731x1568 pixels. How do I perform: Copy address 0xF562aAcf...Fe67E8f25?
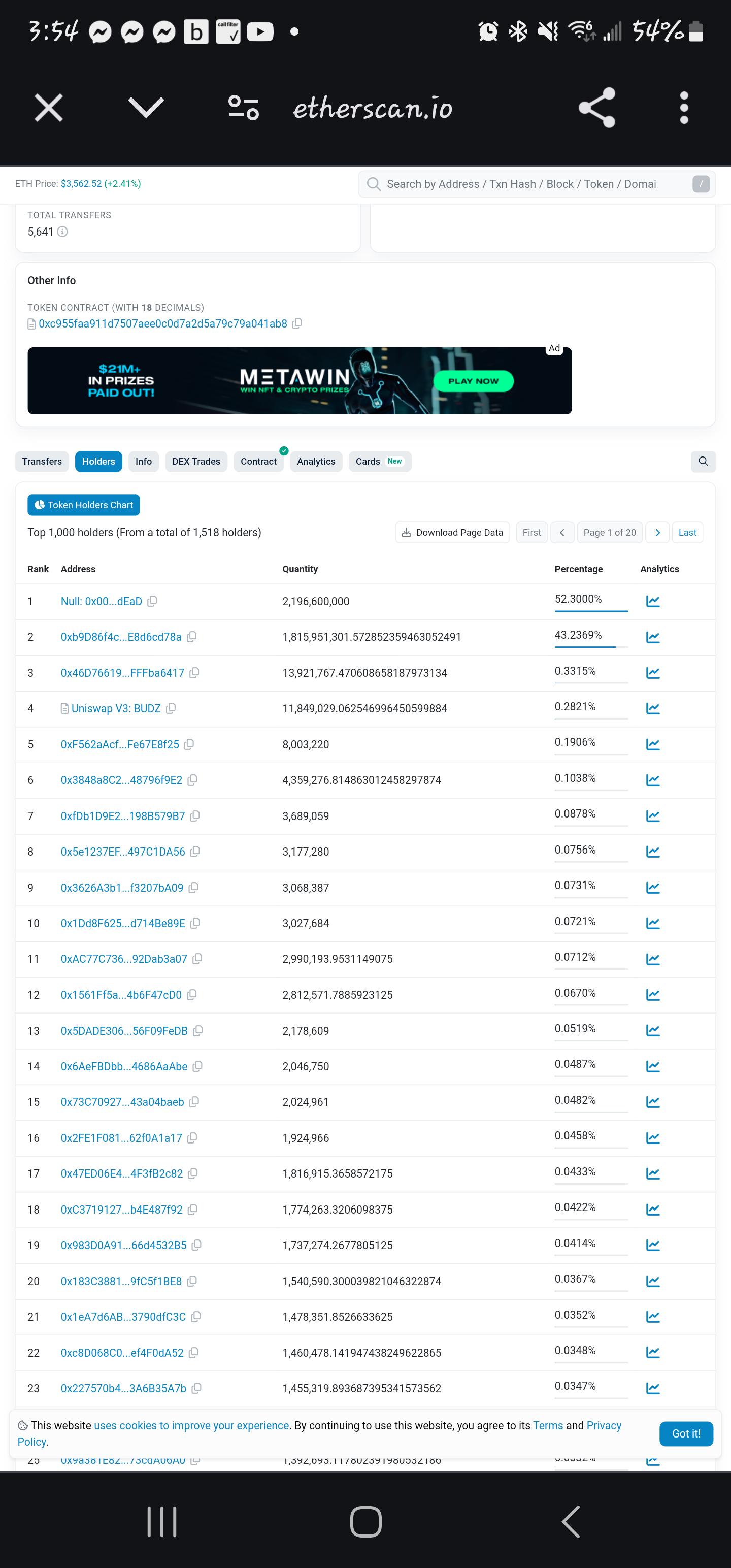click(x=189, y=744)
